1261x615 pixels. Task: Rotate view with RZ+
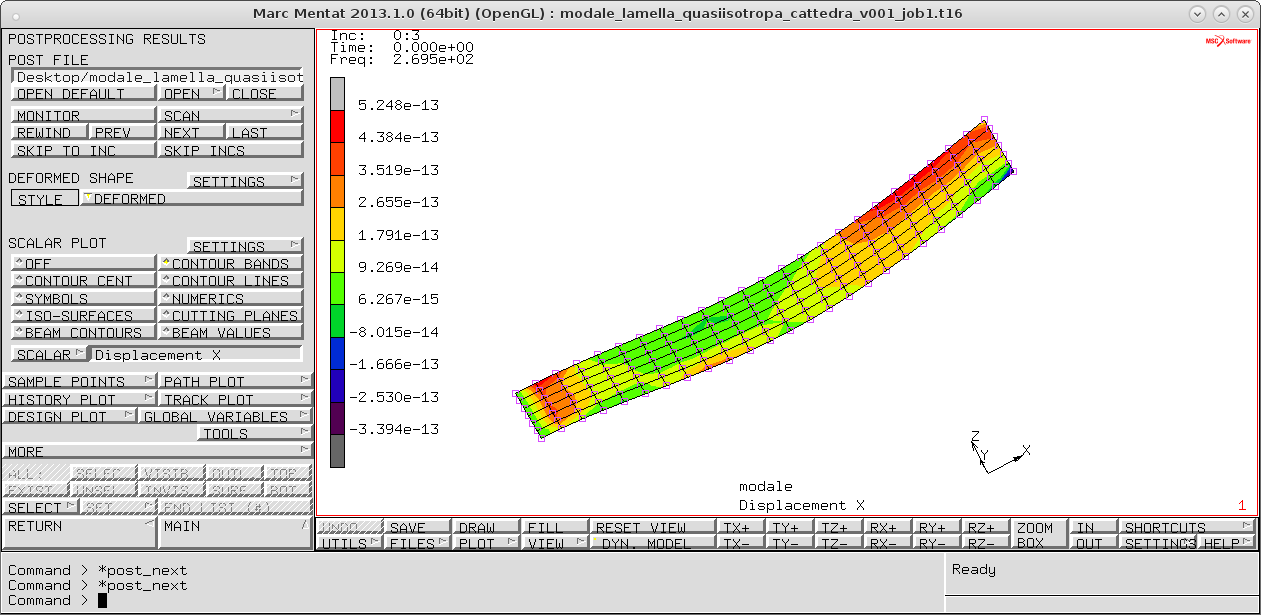click(x=986, y=527)
